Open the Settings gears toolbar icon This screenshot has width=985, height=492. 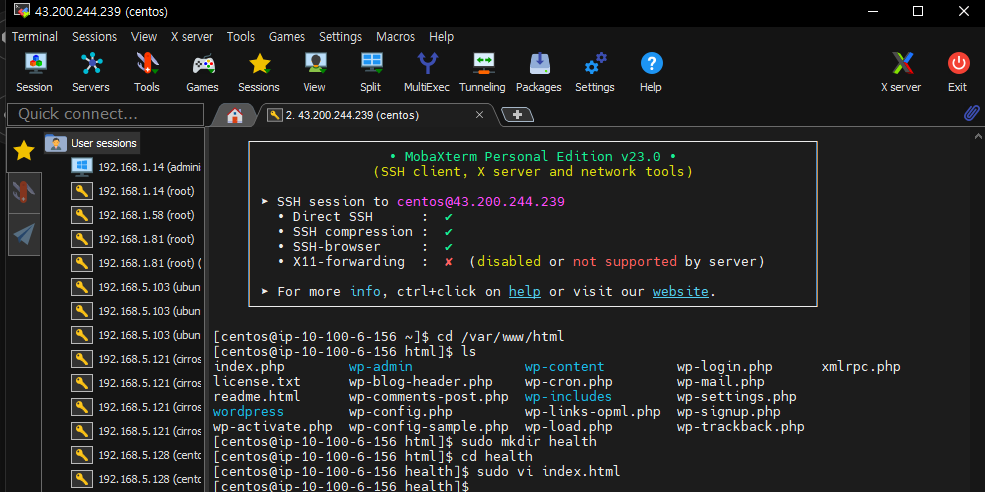coord(595,72)
